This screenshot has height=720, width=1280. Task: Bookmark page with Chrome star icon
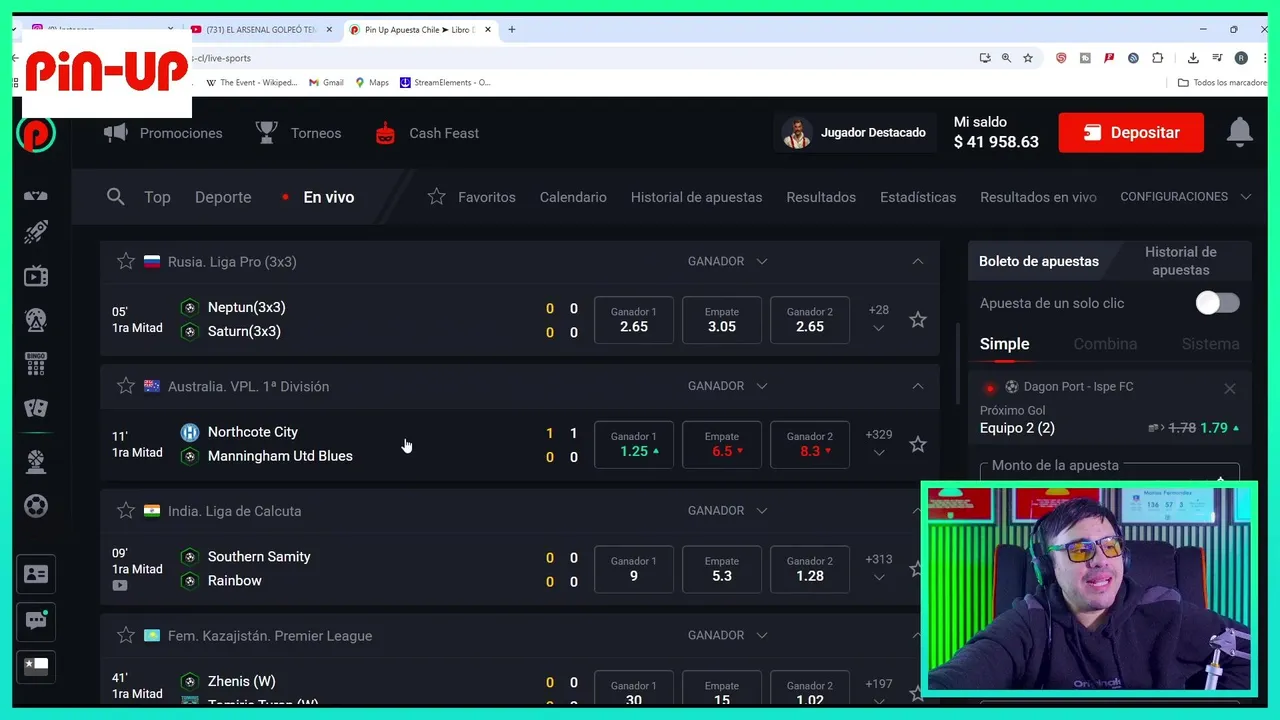(x=1028, y=58)
